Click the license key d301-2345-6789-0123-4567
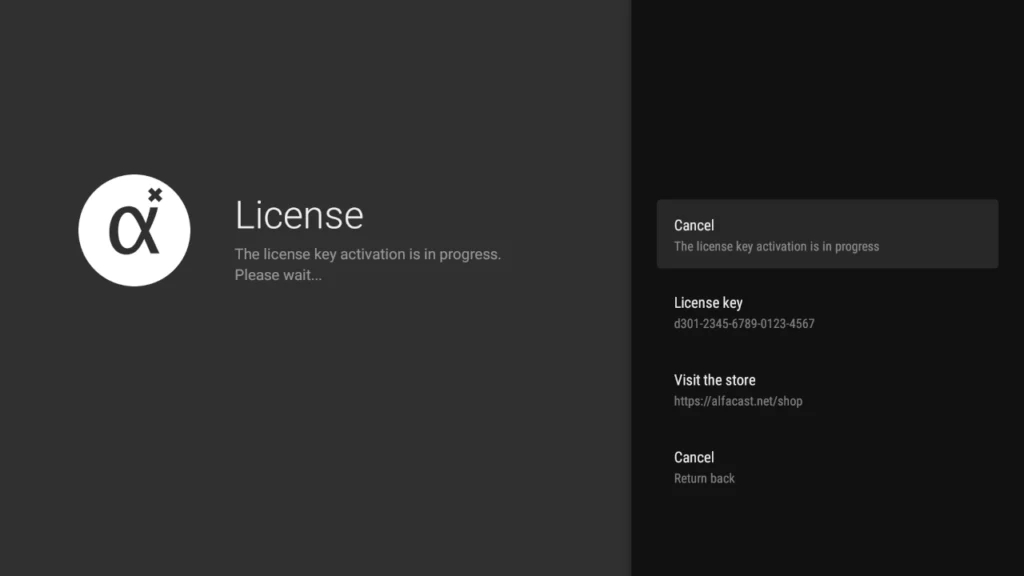 pos(744,323)
